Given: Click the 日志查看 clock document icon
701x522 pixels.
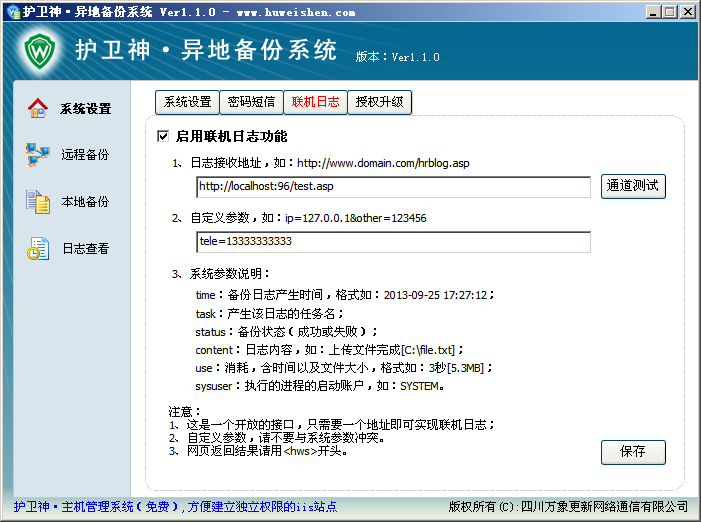Looking at the screenshot, I should click(38, 248).
